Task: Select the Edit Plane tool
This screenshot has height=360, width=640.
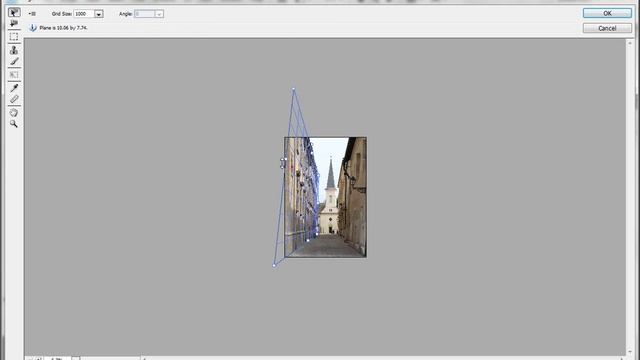Action: click(14, 13)
